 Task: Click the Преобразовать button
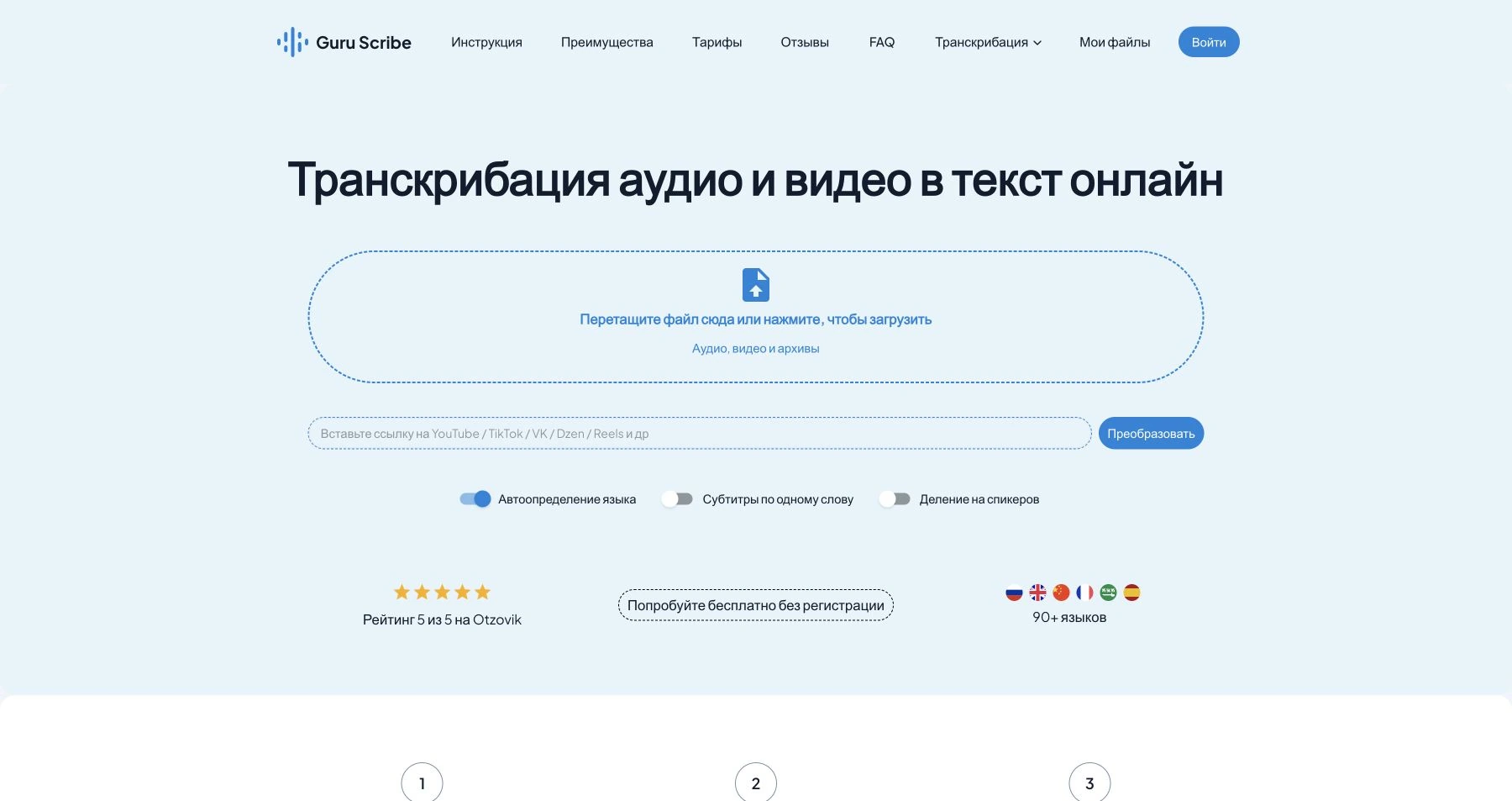(1151, 434)
